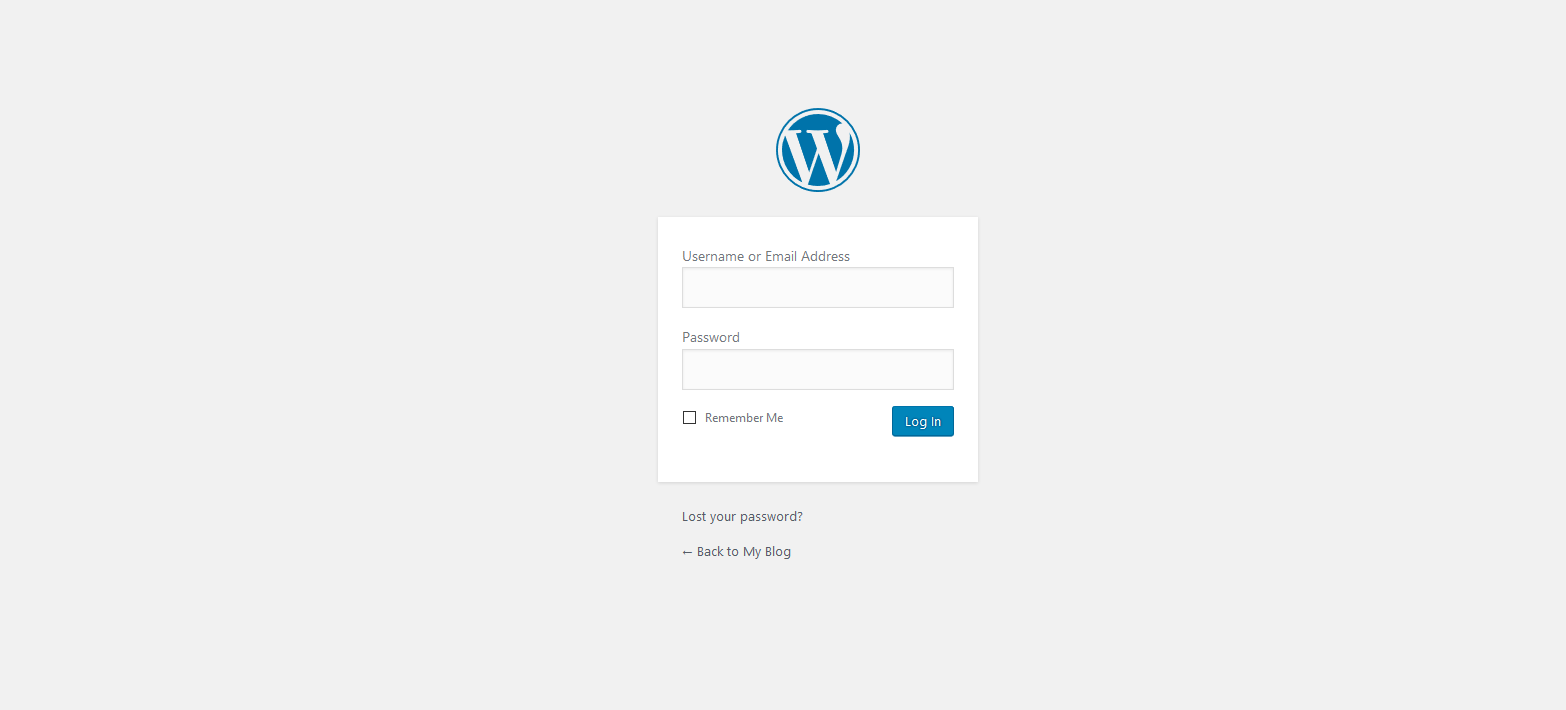Enable staying logged in with the Remember Me box
Viewport: 1566px width, 710px height.
[689, 418]
